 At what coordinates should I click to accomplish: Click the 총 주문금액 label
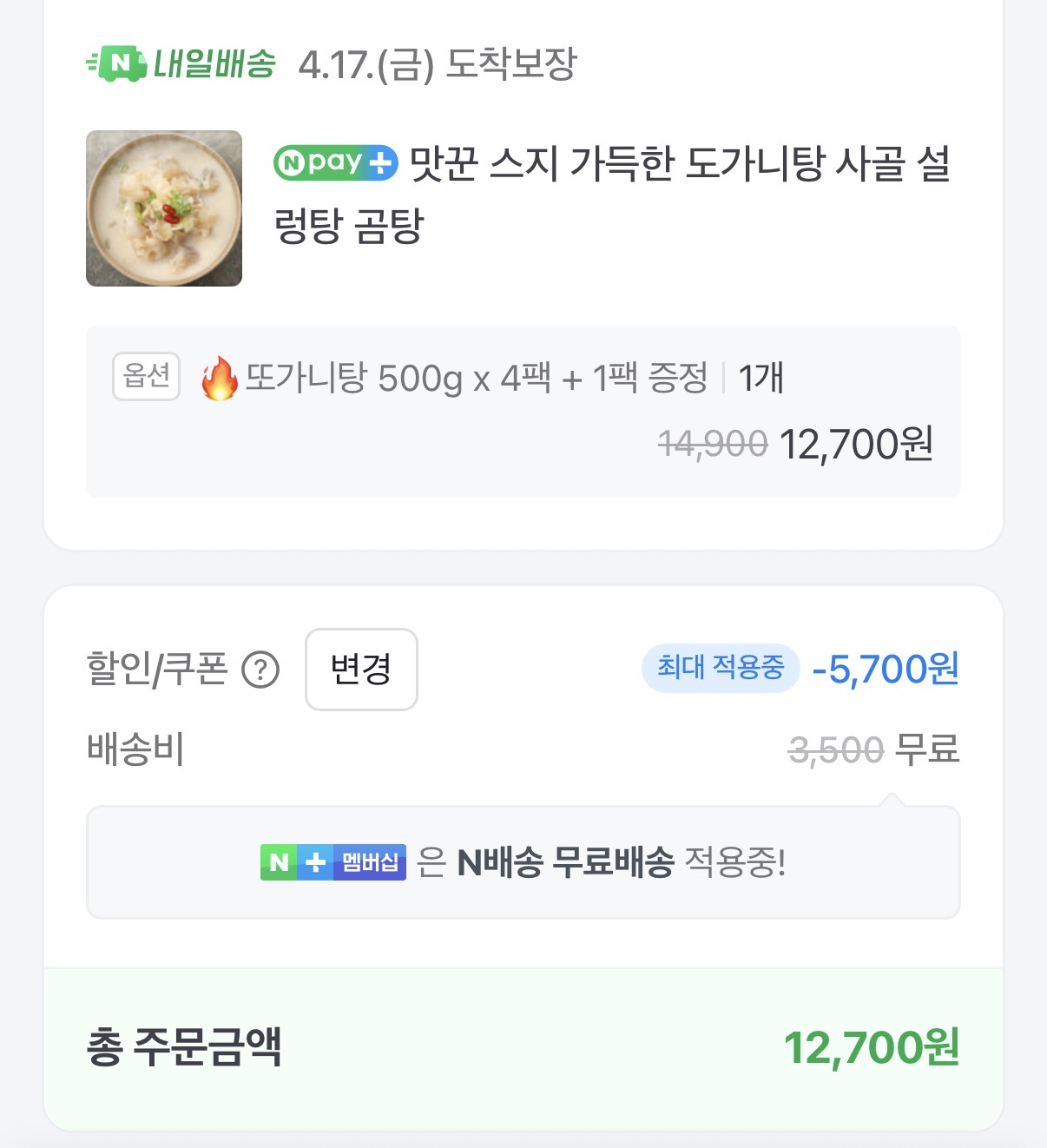(184, 1047)
